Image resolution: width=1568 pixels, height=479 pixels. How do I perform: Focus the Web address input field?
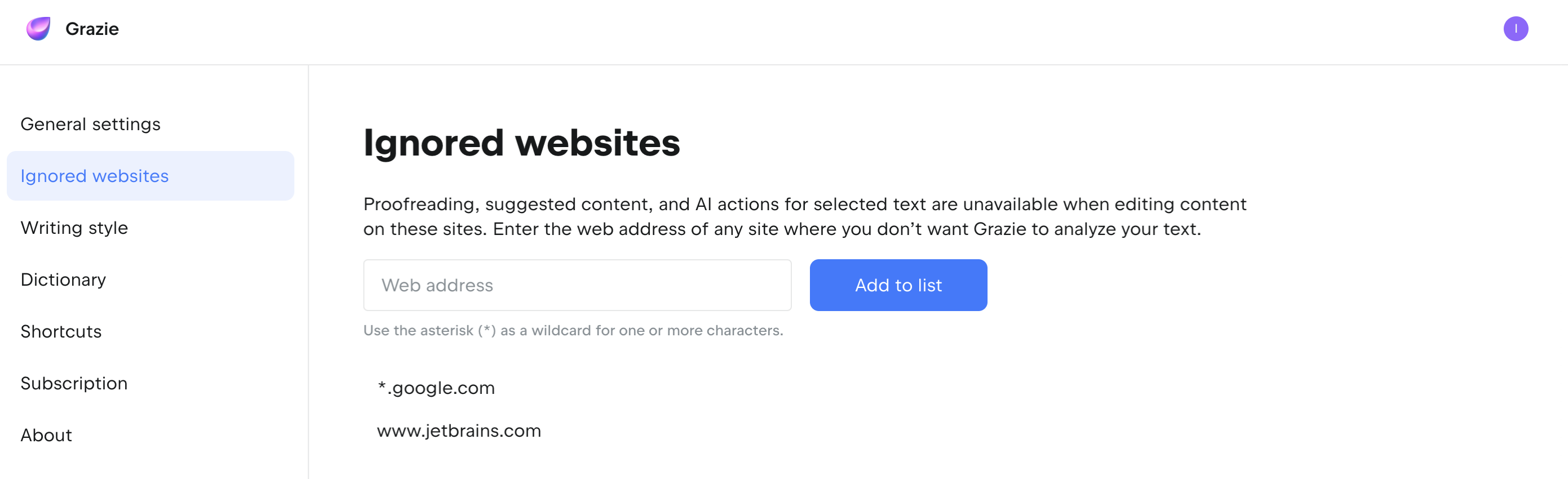tap(577, 285)
